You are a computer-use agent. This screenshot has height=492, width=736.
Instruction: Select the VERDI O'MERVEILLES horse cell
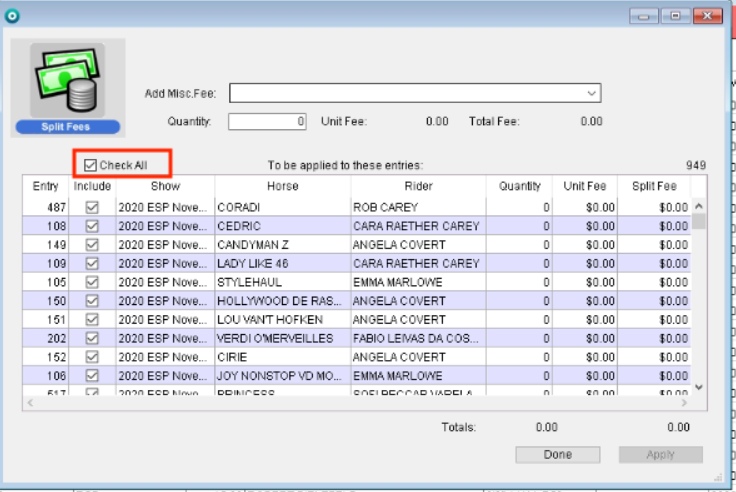283,338
